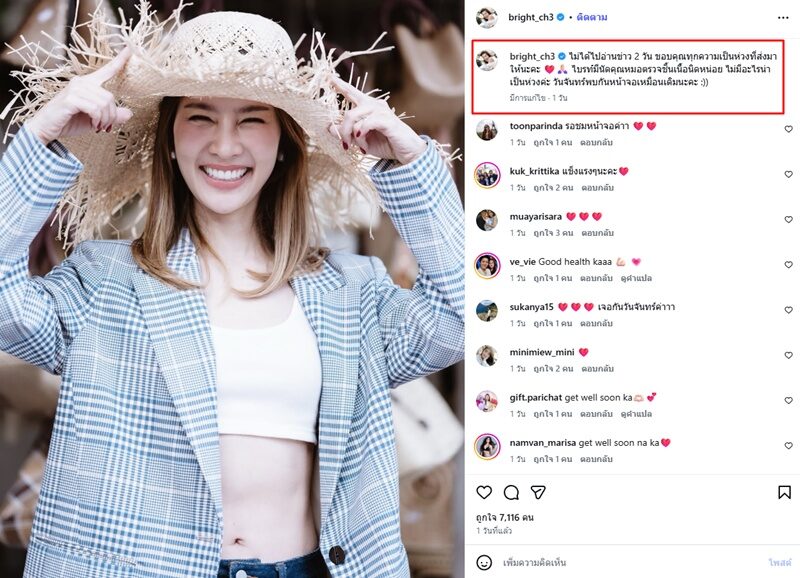Open minimiew_mini username link
The width and height of the screenshot is (800, 578).
pos(541,352)
